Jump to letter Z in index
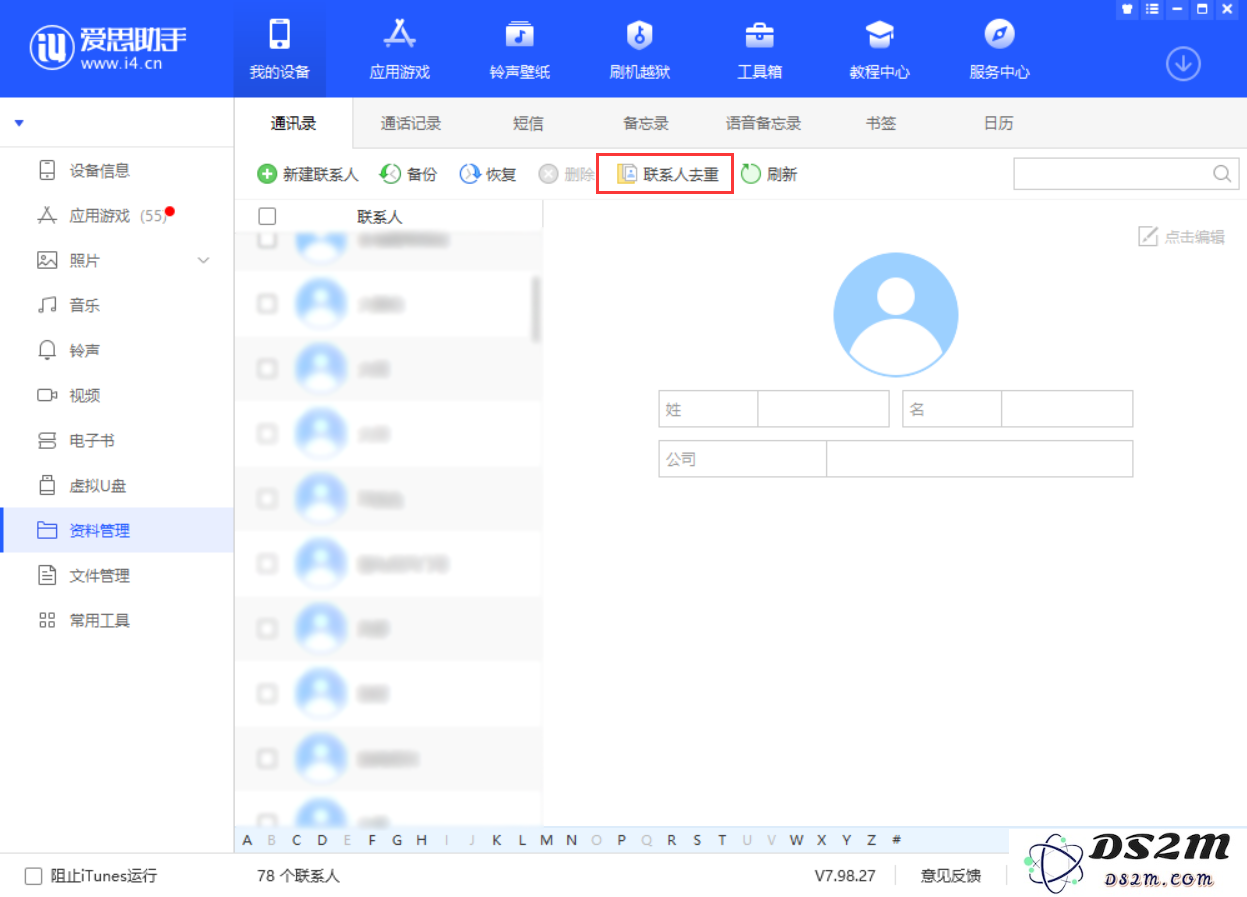Screen dimensions: 1247x897 [x=871, y=840]
